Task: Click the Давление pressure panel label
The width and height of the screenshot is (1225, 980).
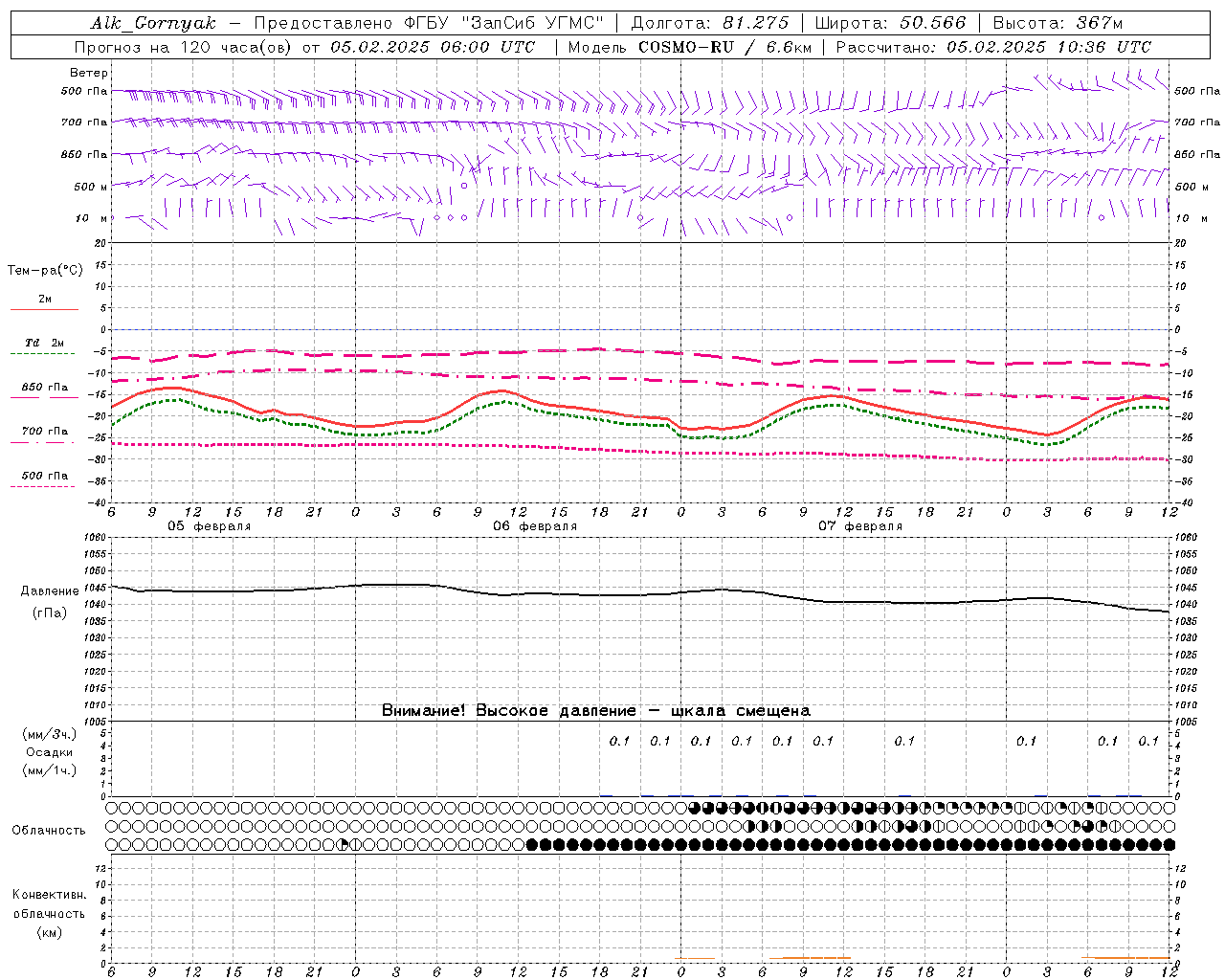Action: point(50,591)
